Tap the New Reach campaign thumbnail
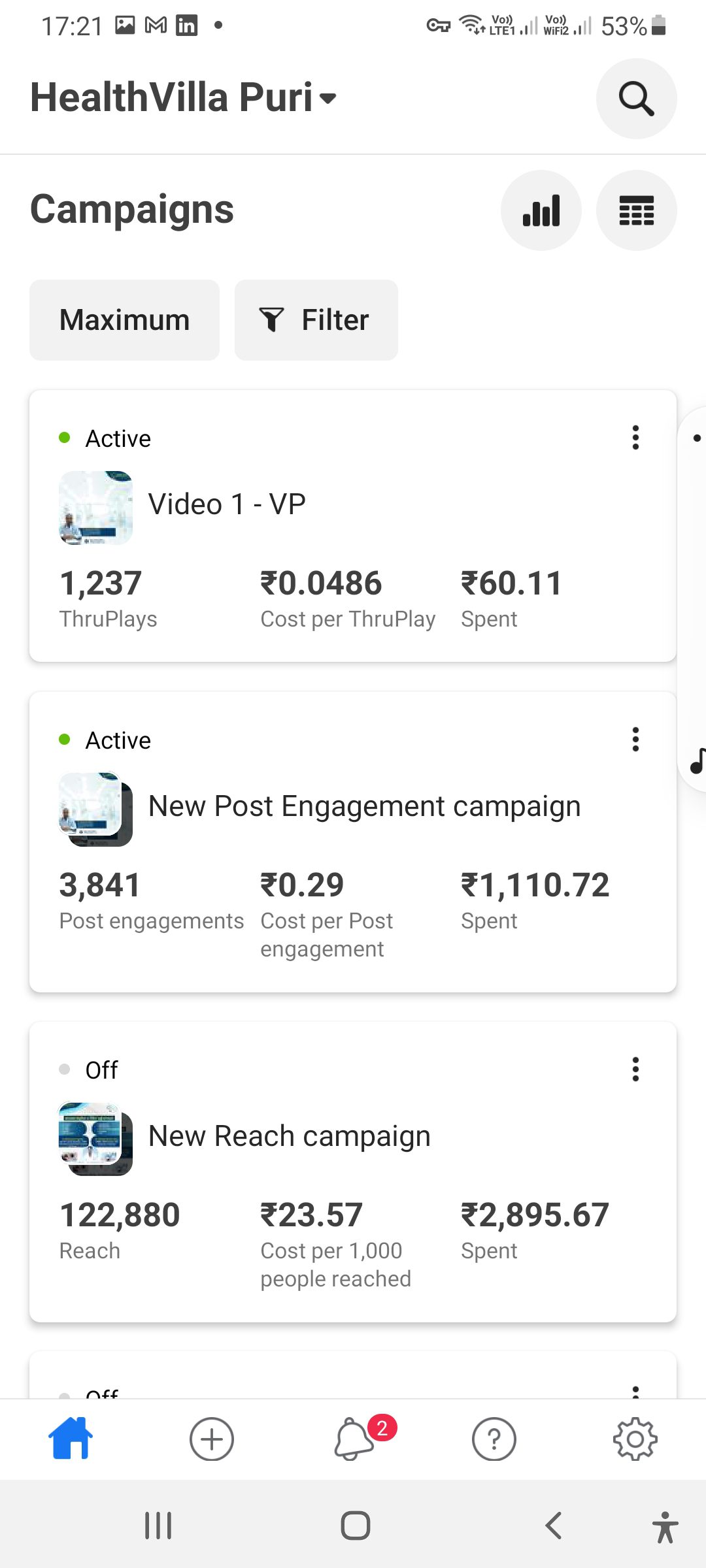This screenshot has width=706, height=1568. 95,1138
